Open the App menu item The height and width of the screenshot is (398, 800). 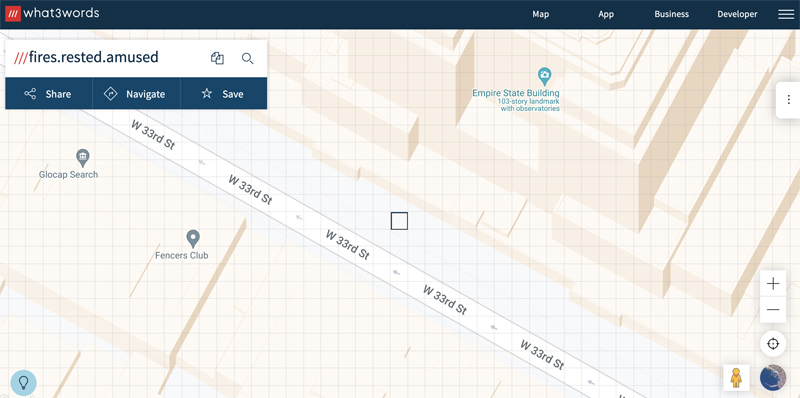click(606, 14)
